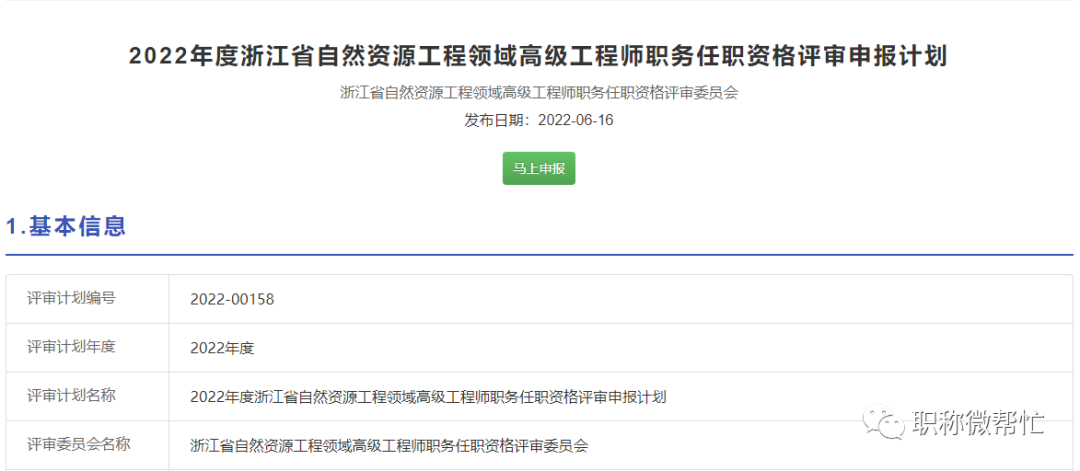This screenshot has width=1080, height=471.
Task: Click the committee subtitle below the main title
Action: (x=539, y=93)
